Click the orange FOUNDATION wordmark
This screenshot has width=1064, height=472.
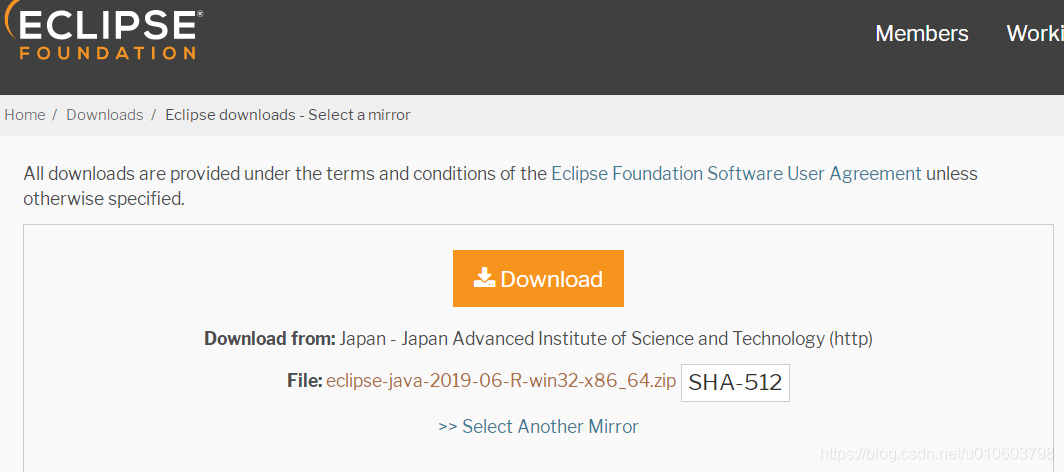click(107, 53)
